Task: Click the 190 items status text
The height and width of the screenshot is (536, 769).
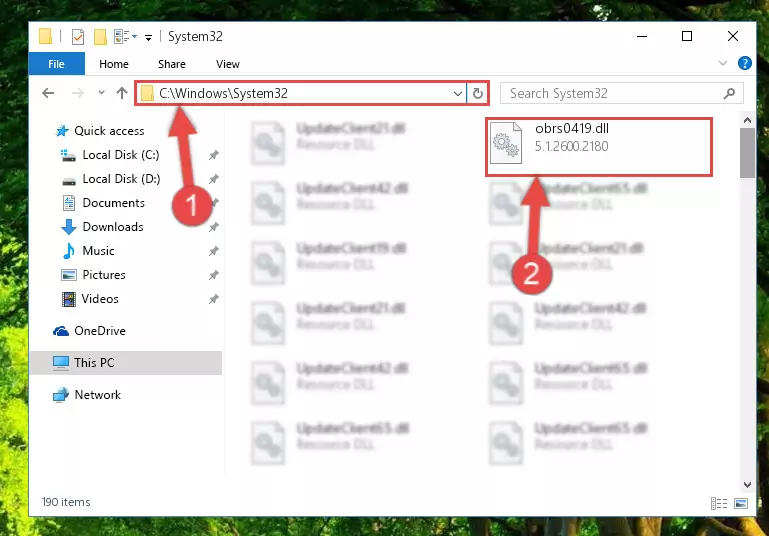Action: pyautogui.click(x=66, y=502)
